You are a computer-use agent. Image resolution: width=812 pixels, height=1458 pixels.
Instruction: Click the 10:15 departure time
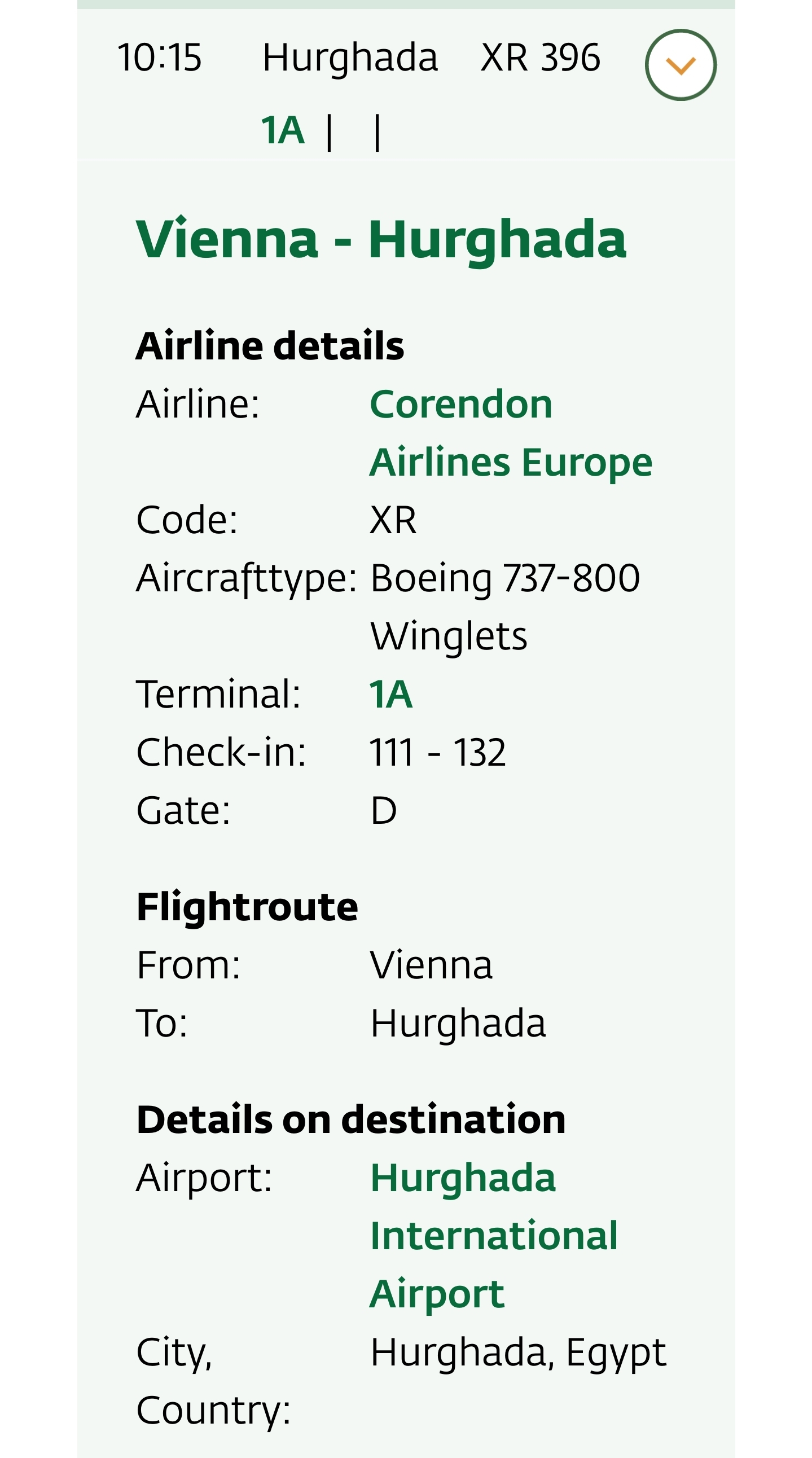tap(159, 57)
